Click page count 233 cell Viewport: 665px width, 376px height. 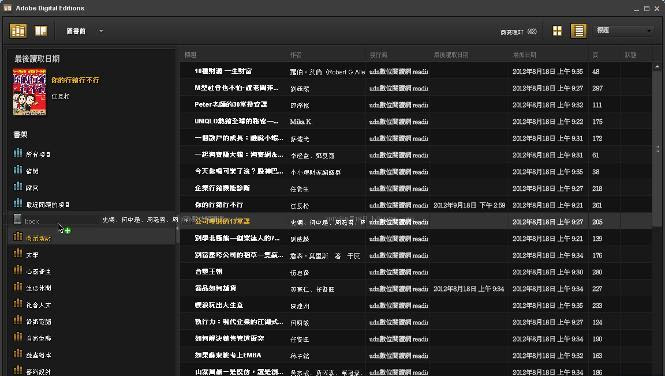click(x=597, y=306)
